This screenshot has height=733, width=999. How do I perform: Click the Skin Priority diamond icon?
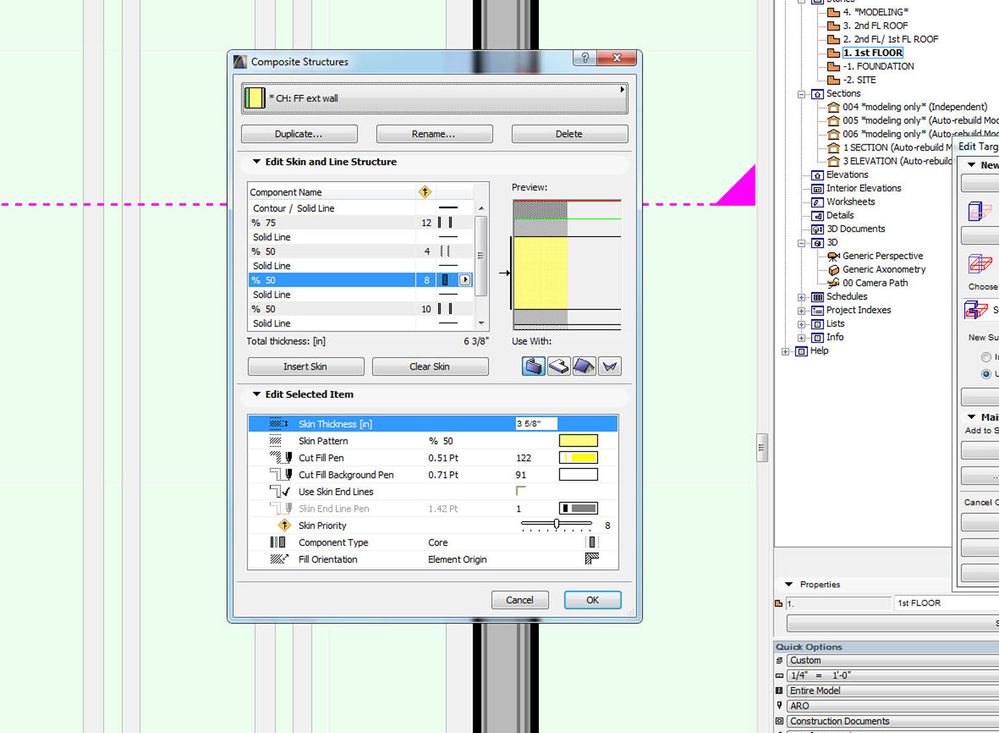pos(284,525)
